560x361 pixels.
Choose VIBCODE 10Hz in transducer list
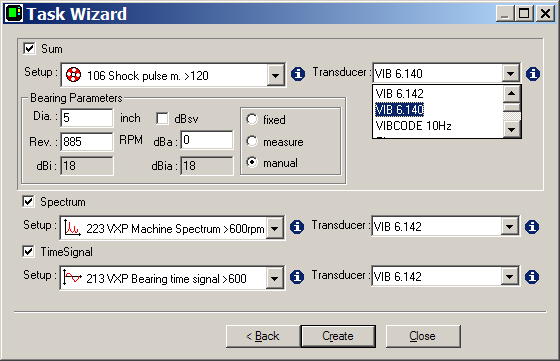click(438, 126)
